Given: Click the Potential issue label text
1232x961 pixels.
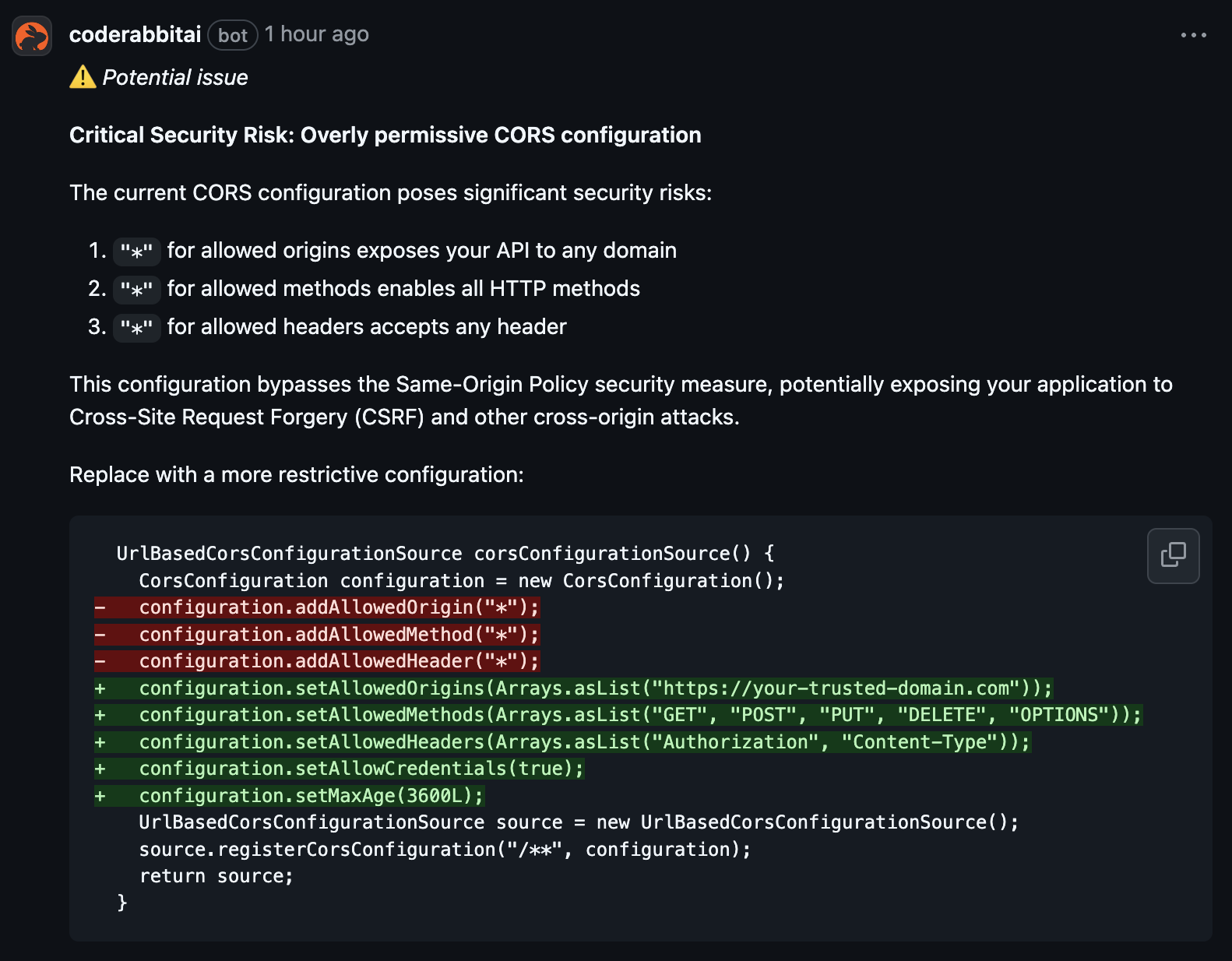Looking at the screenshot, I should (x=175, y=76).
